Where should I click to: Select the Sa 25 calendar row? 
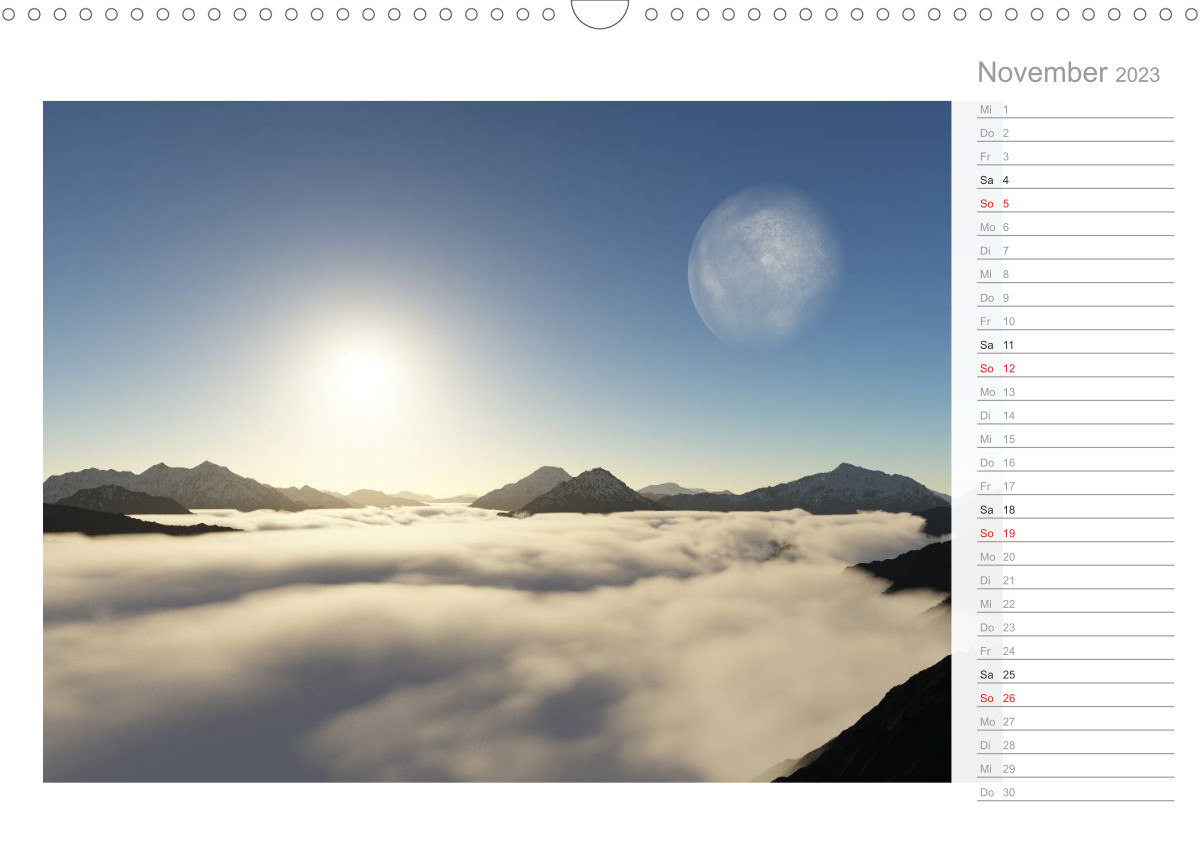pos(1075,674)
